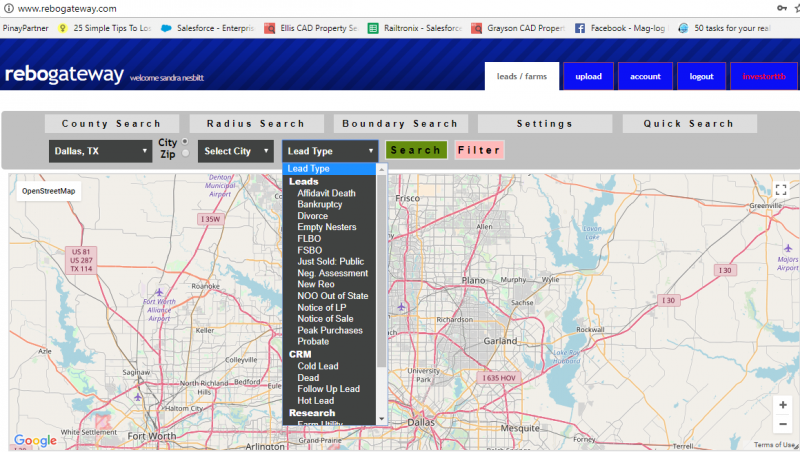Image resolution: width=800 pixels, height=452 pixels.
Task: Open Grayson CAD Property bookmark
Action: coord(518,28)
